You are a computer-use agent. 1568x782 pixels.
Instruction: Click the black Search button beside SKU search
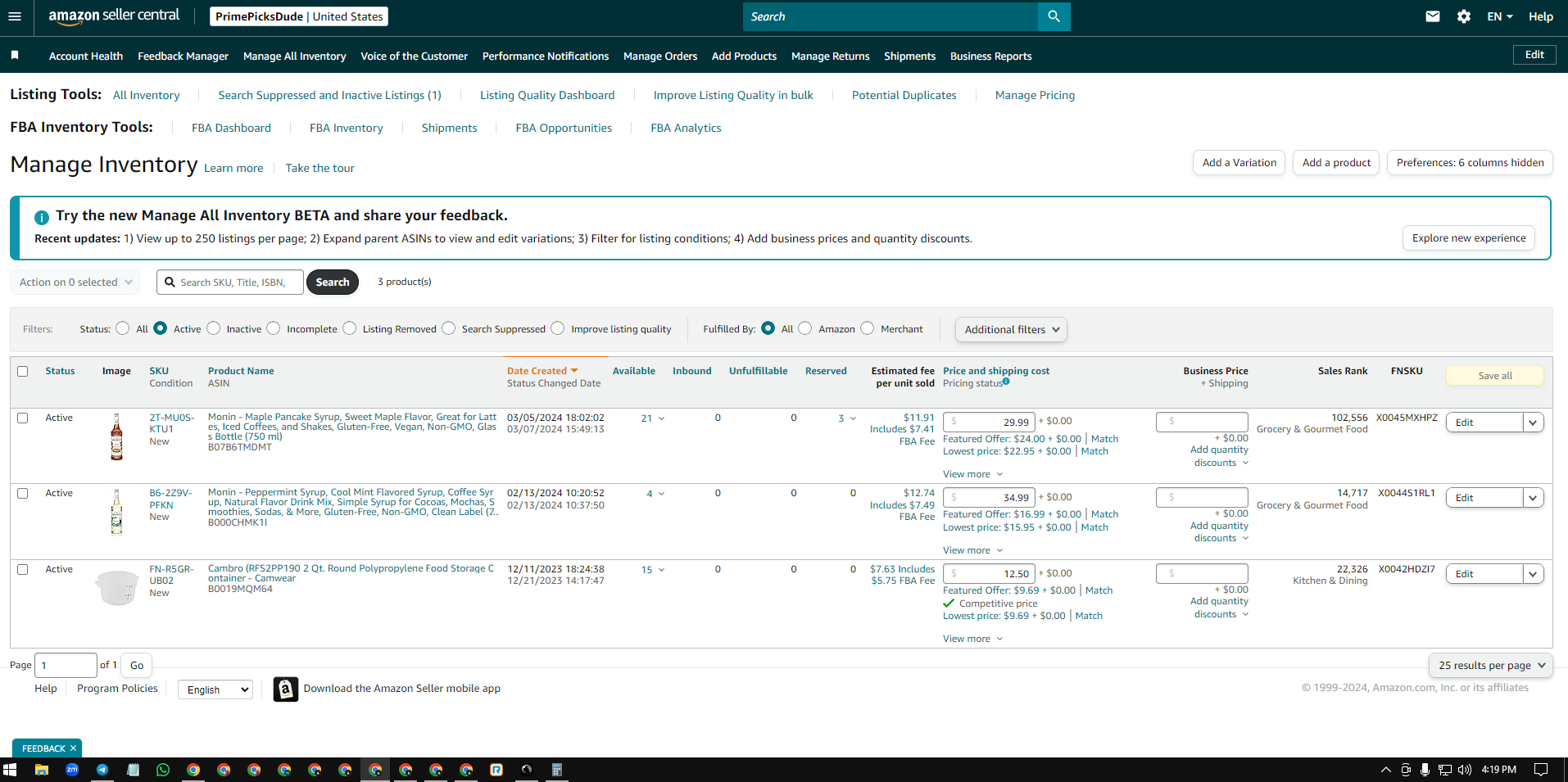point(333,282)
